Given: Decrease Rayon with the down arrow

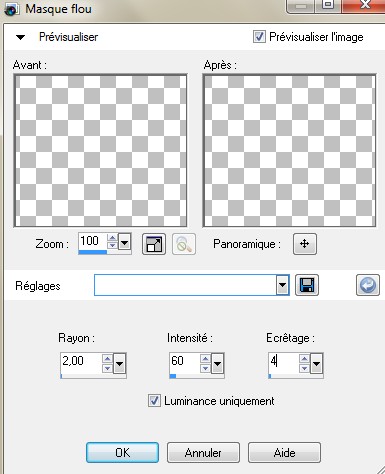Looking at the screenshot, I should [107, 368].
